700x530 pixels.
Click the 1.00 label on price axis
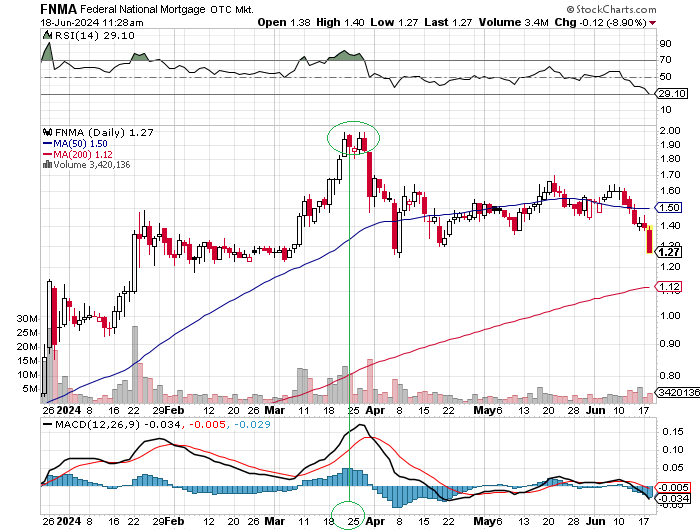pos(671,315)
